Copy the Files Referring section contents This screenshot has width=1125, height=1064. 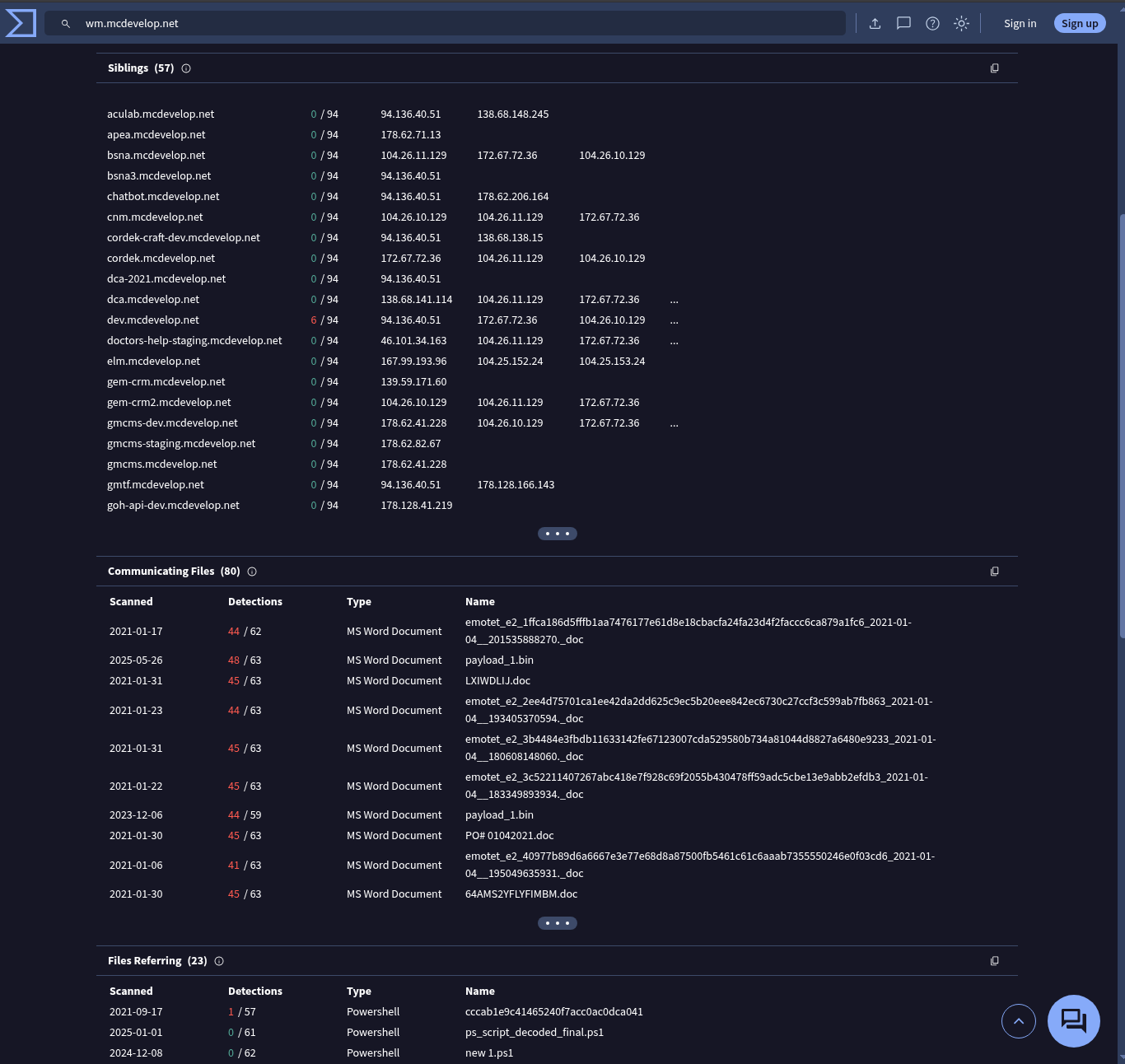(x=994, y=961)
